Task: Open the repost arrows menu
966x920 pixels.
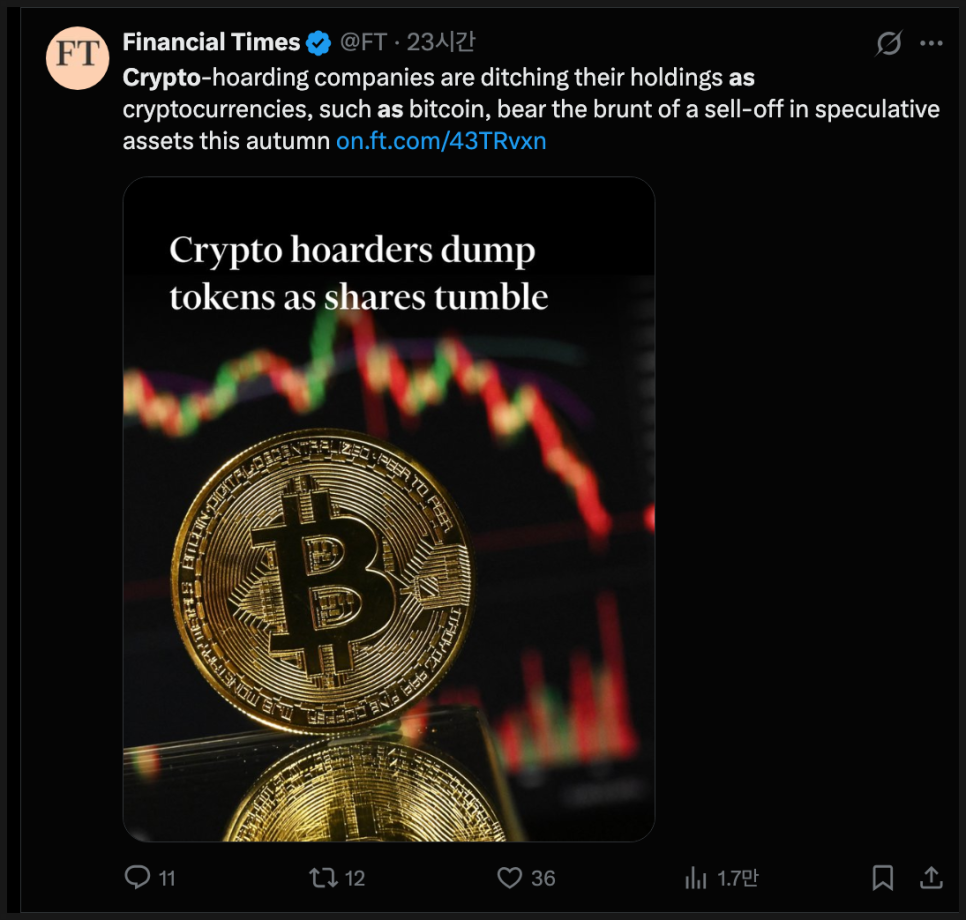Action: 322,877
